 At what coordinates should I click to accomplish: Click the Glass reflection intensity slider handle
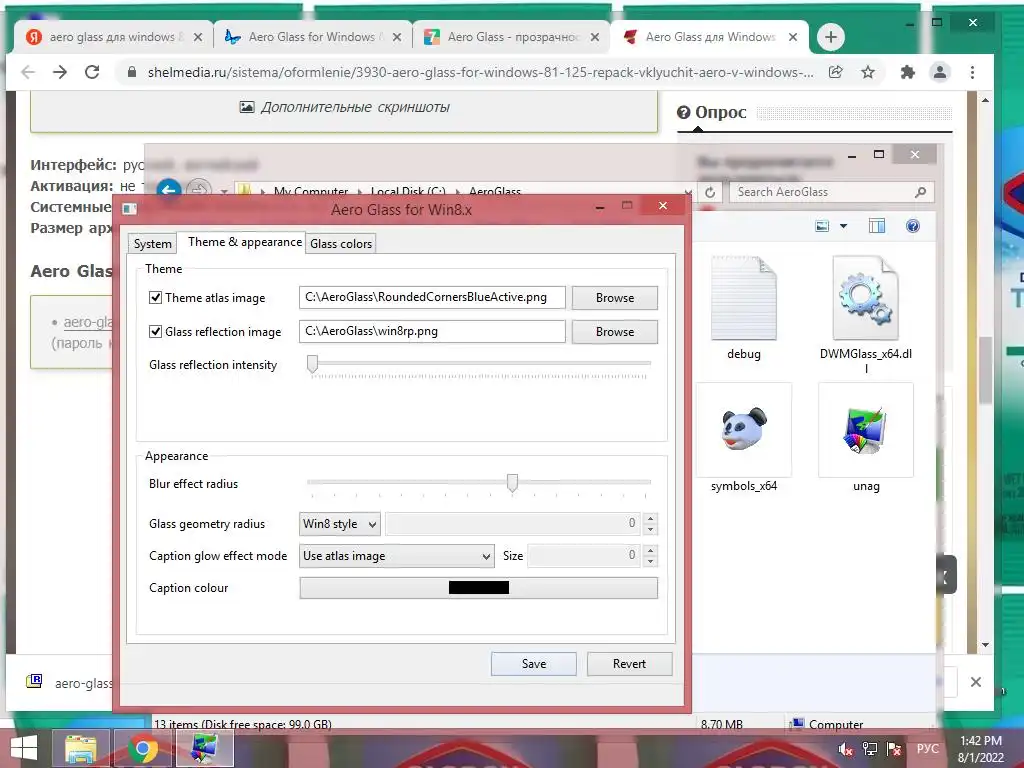[x=313, y=364]
